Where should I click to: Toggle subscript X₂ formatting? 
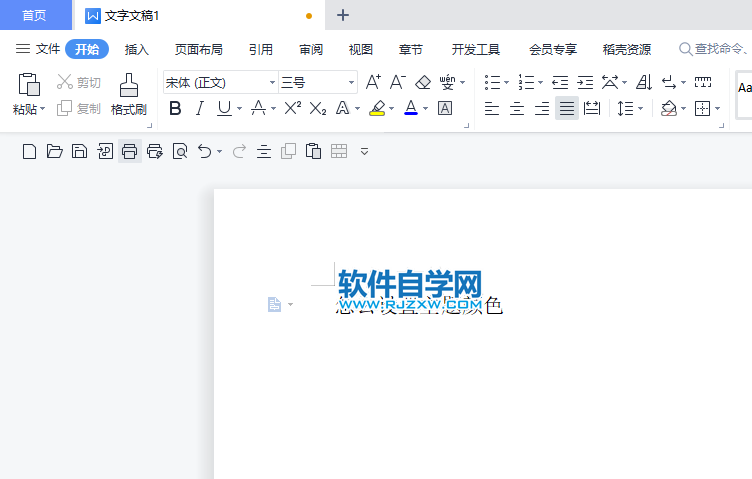pyautogui.click(x=317, y=109)
